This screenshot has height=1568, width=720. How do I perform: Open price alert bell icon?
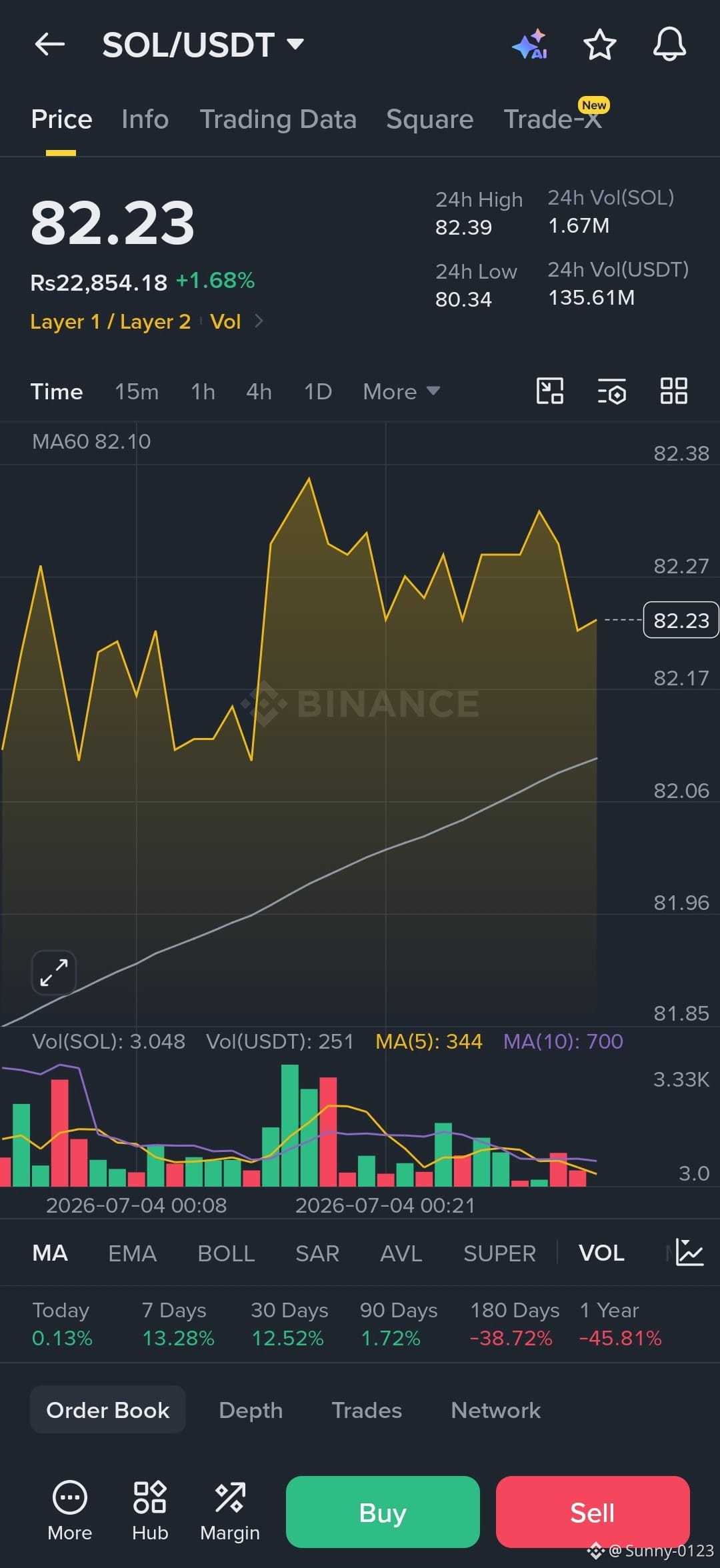point(669,45)
